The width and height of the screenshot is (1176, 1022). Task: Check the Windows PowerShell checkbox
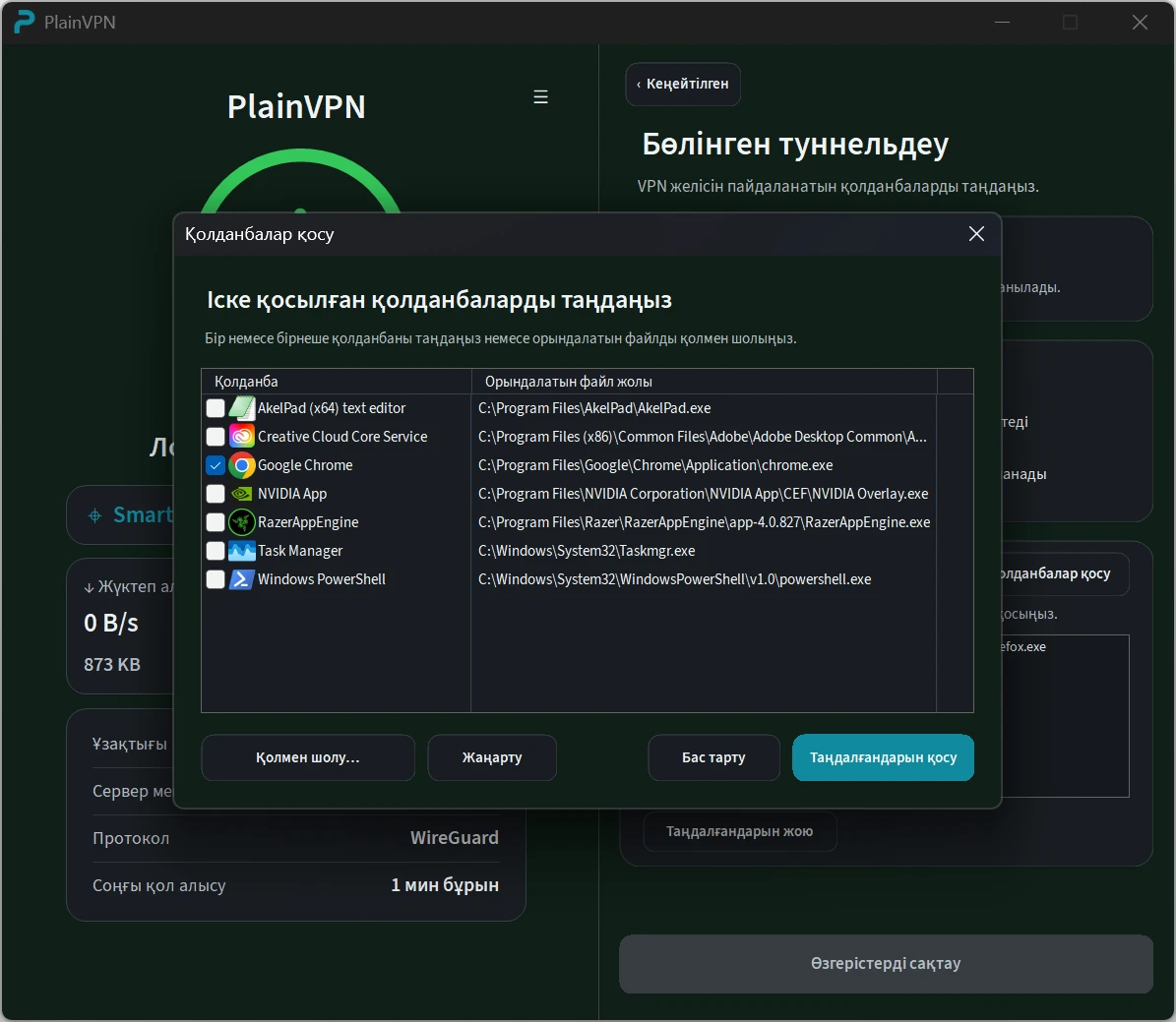click(216, 578)
